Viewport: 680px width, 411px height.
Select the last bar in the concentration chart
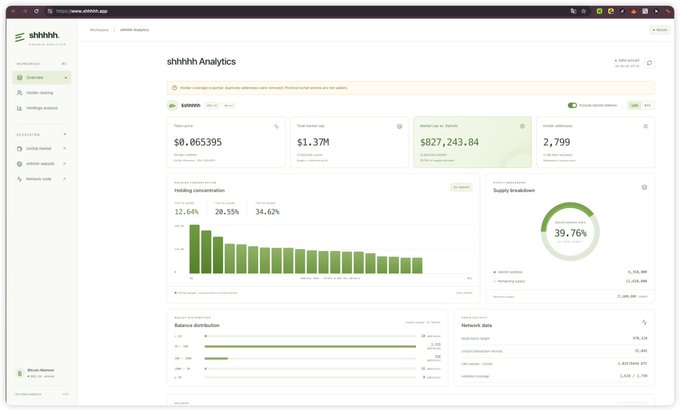417,265
